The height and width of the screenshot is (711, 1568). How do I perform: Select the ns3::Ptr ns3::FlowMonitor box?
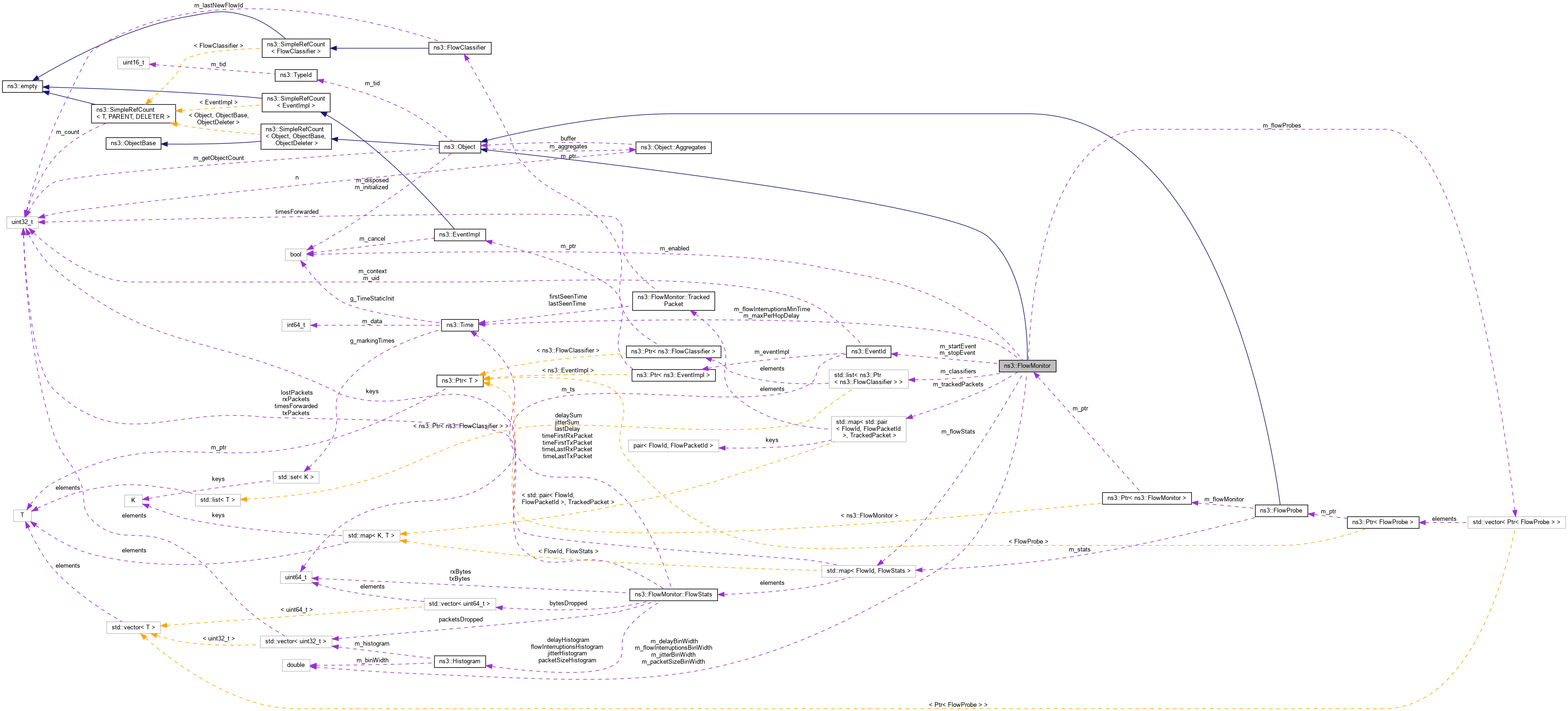coord(1147,499)
